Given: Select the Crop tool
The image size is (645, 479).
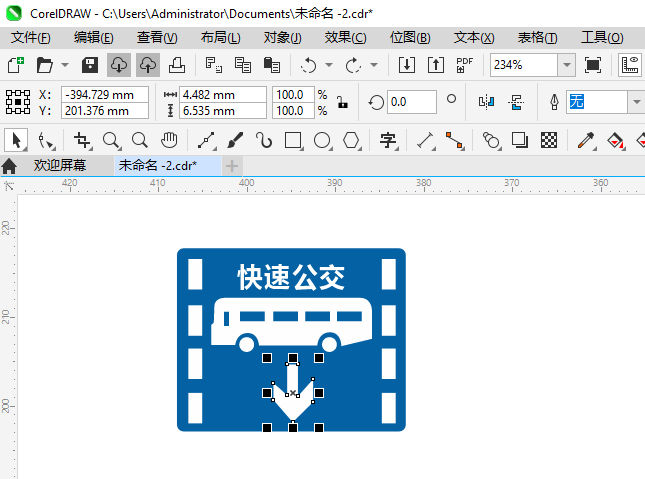Looking at the screenshot, I should [82, 140].
